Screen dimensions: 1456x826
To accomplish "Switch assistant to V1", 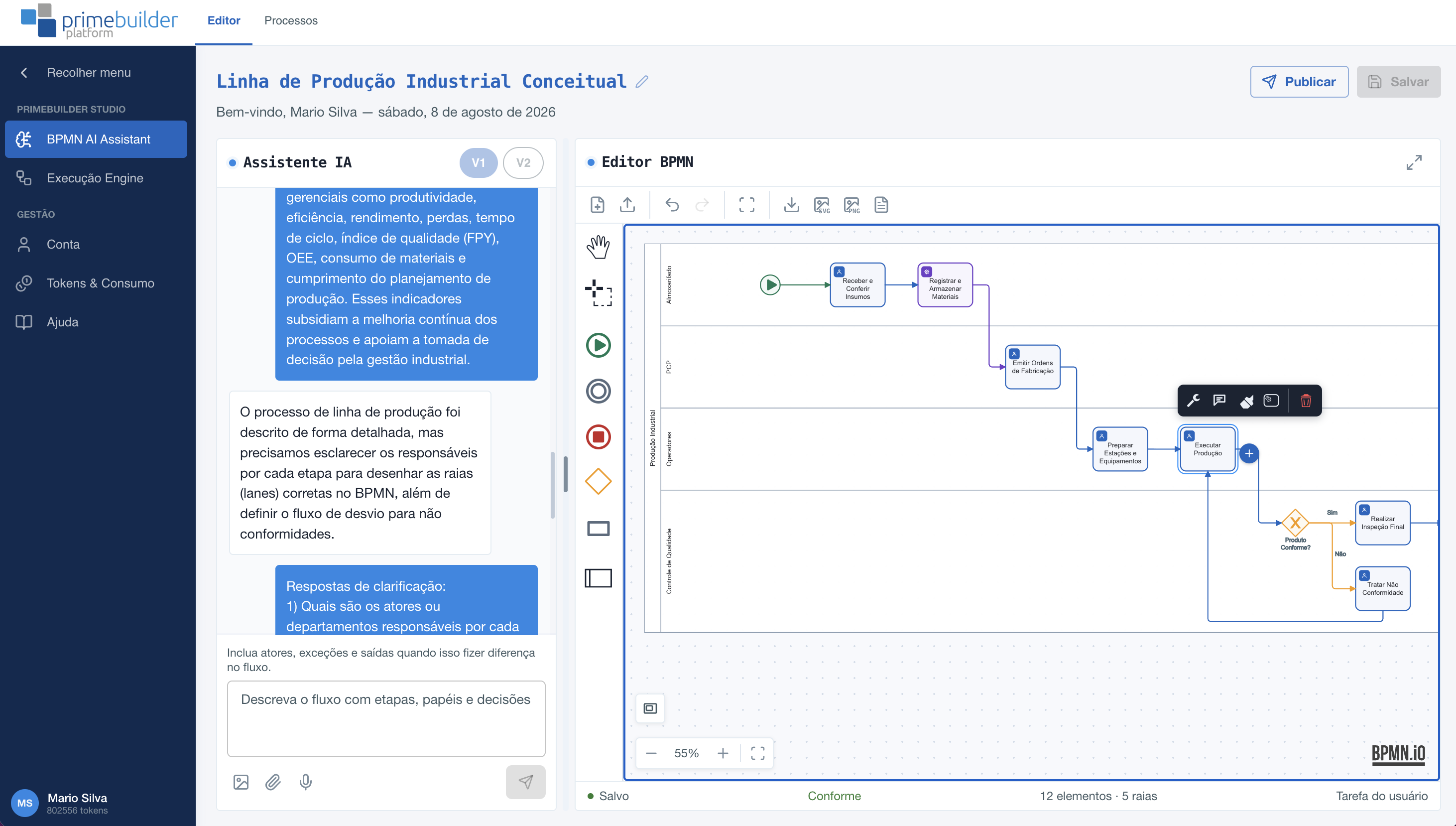I will 478,163.
